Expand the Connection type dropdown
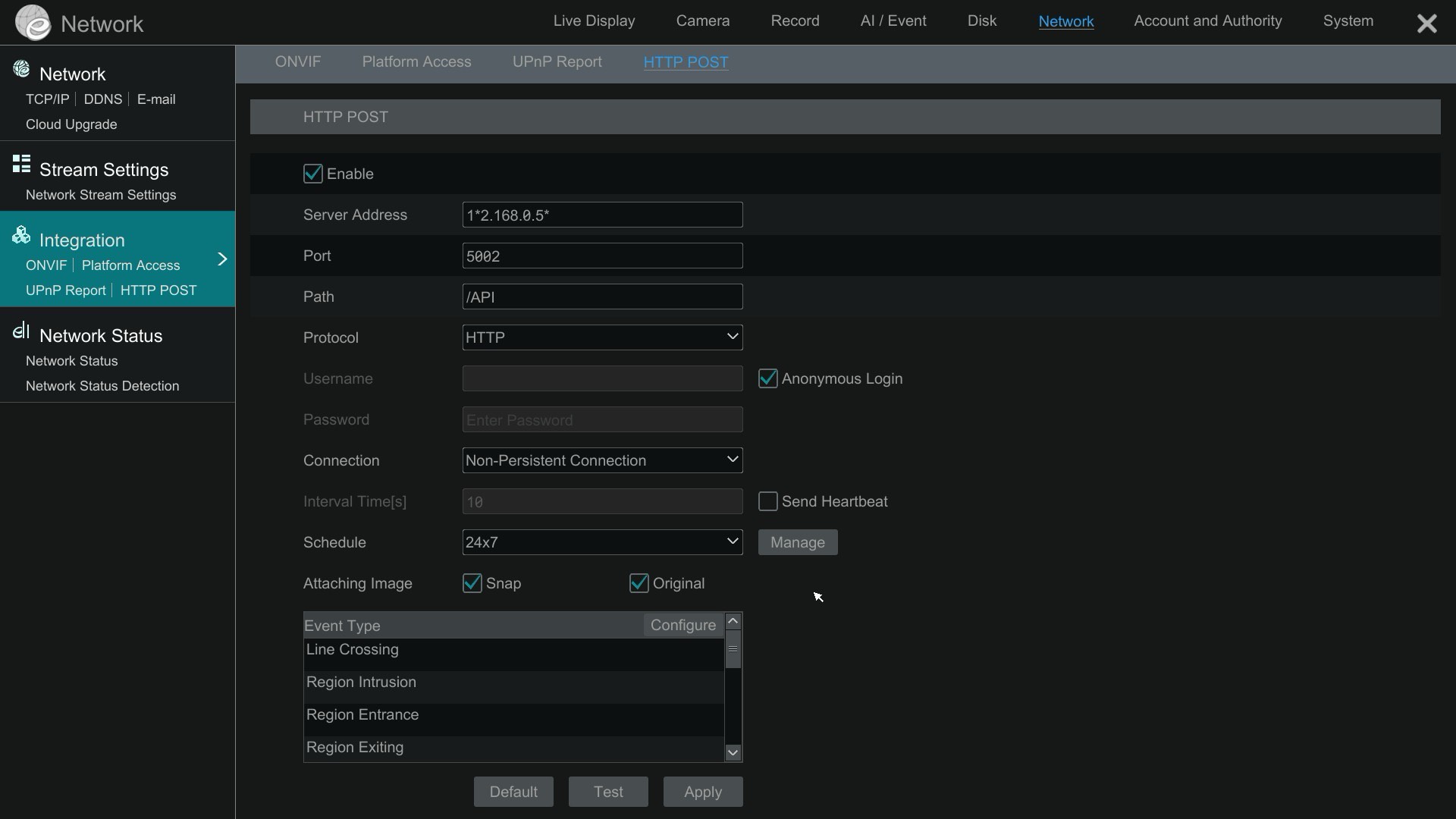This screenshot has width=1456, height=819. coord(602,460)
